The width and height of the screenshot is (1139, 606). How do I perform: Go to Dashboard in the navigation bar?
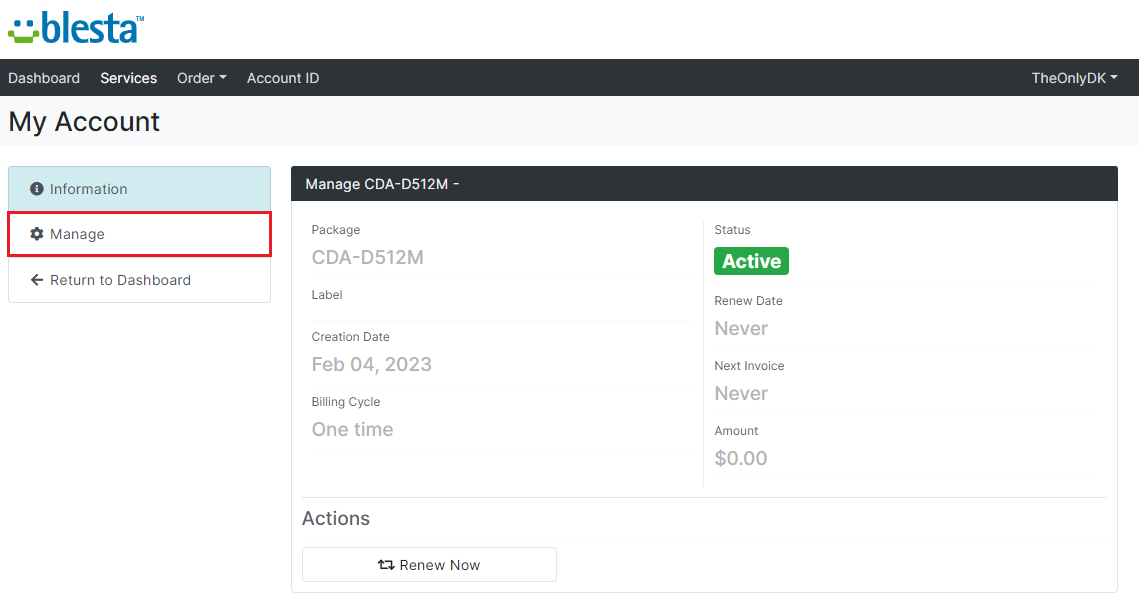[x=44, y=78]
